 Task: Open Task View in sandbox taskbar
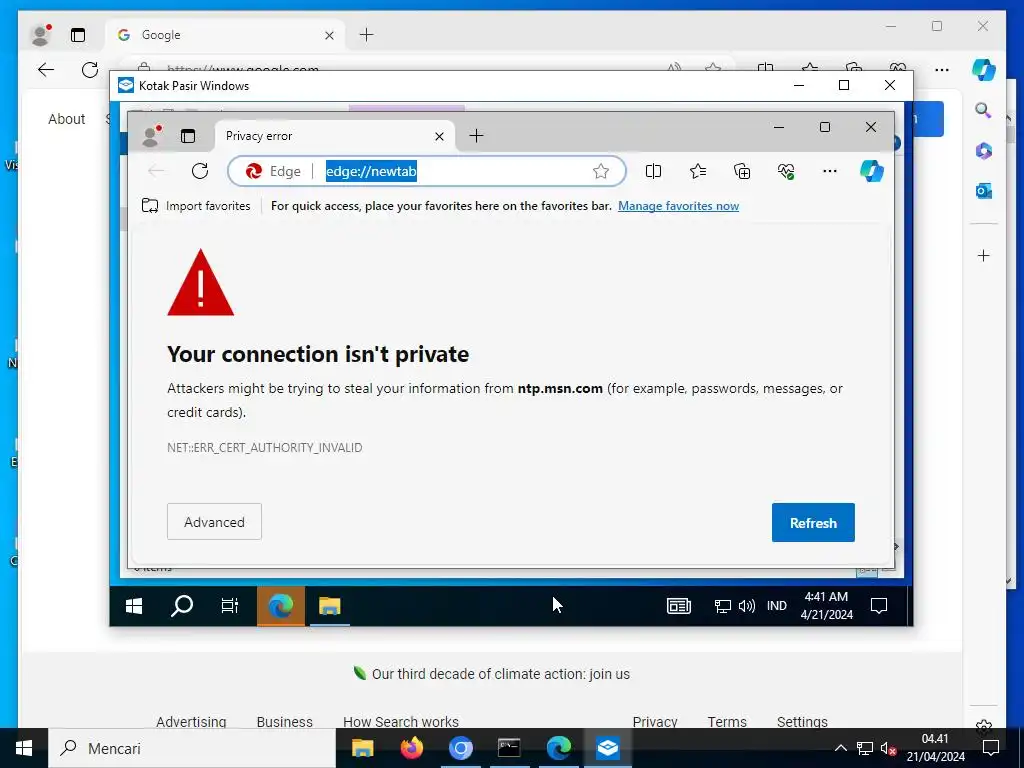point(229,606)
